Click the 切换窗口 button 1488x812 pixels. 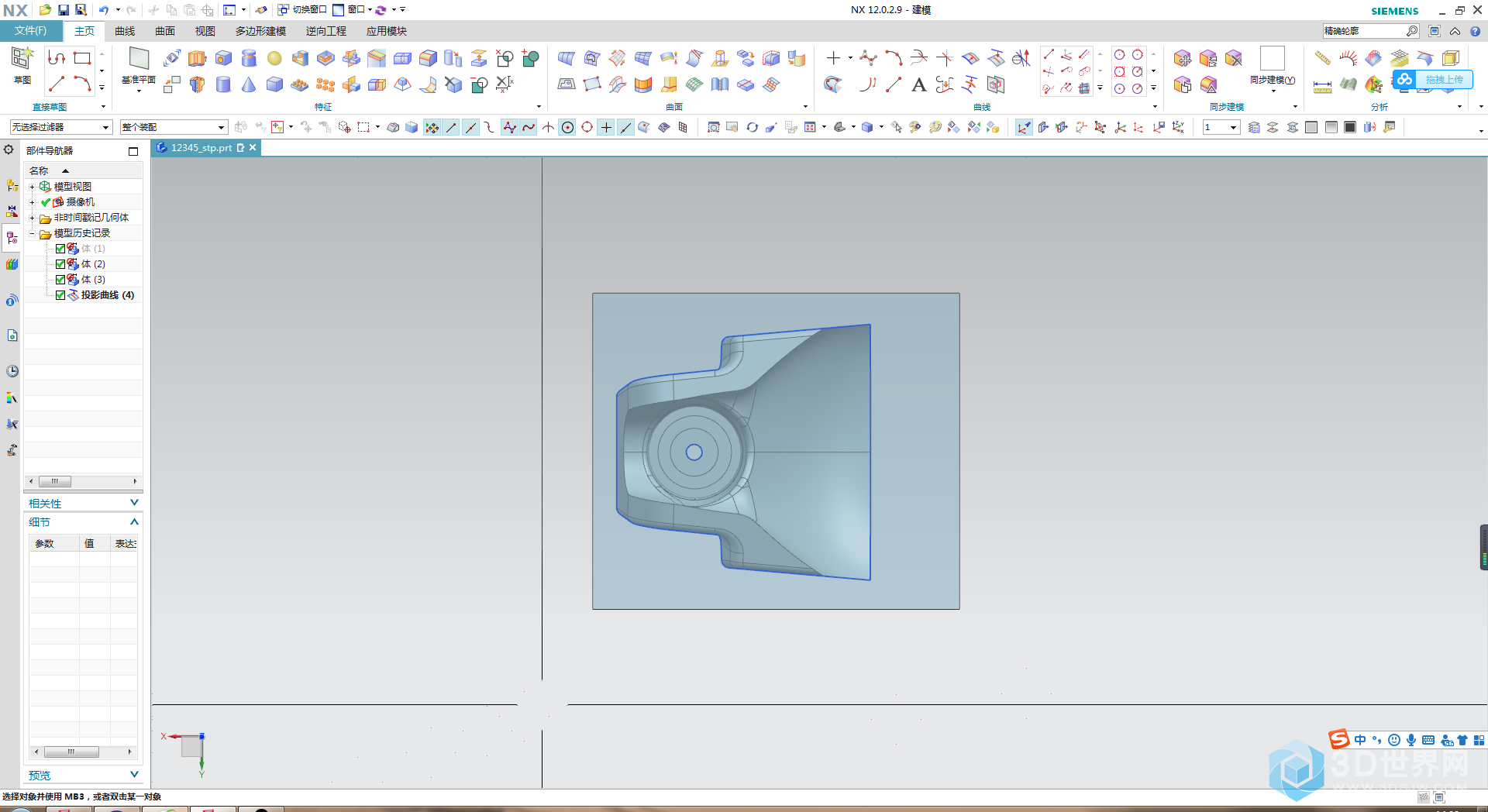[302, 10]
